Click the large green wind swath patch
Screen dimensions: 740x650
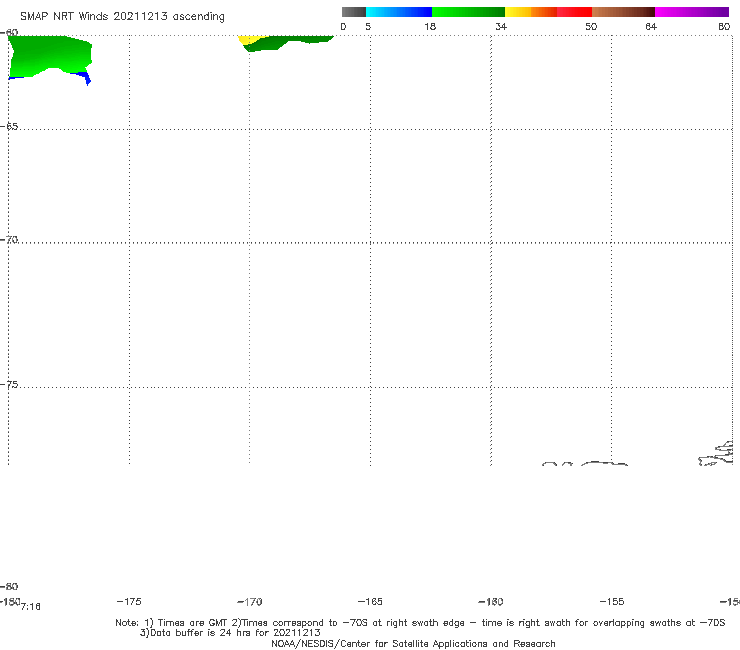[x=50, y=56]
